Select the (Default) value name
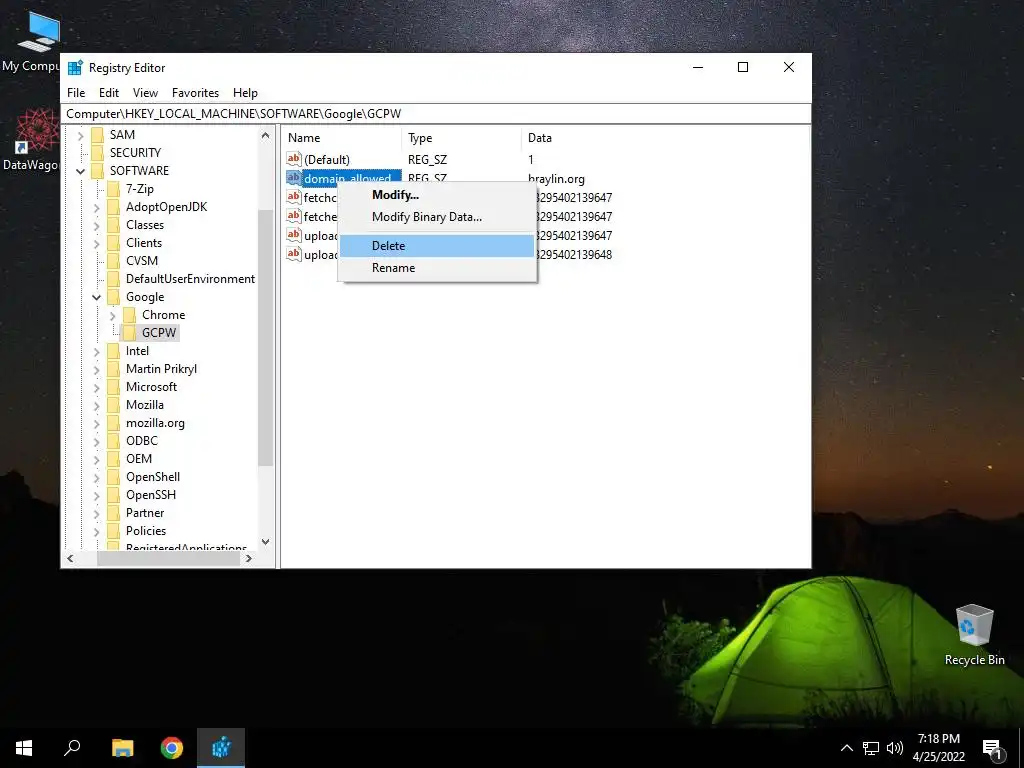This screenshot has width=1024, height=768. 327,159
